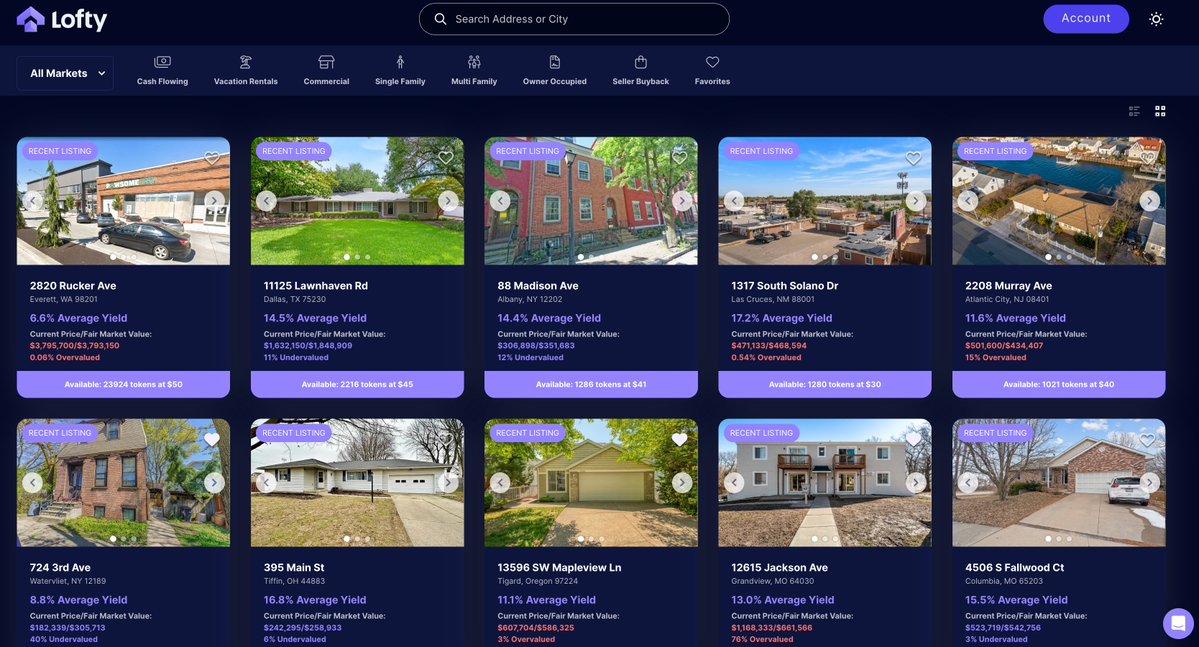
Task: Click Available: 1021 tokens at $40
Action: (x=1059, y=385)
